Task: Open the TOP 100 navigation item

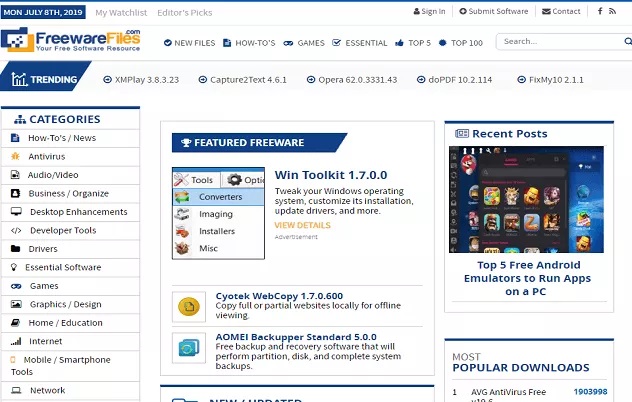Action: [x=461, y=43]
